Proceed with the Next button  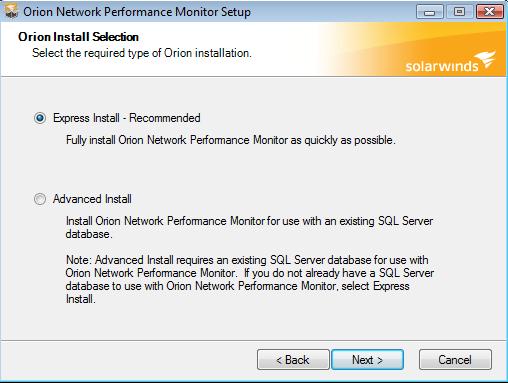[367, 360]
